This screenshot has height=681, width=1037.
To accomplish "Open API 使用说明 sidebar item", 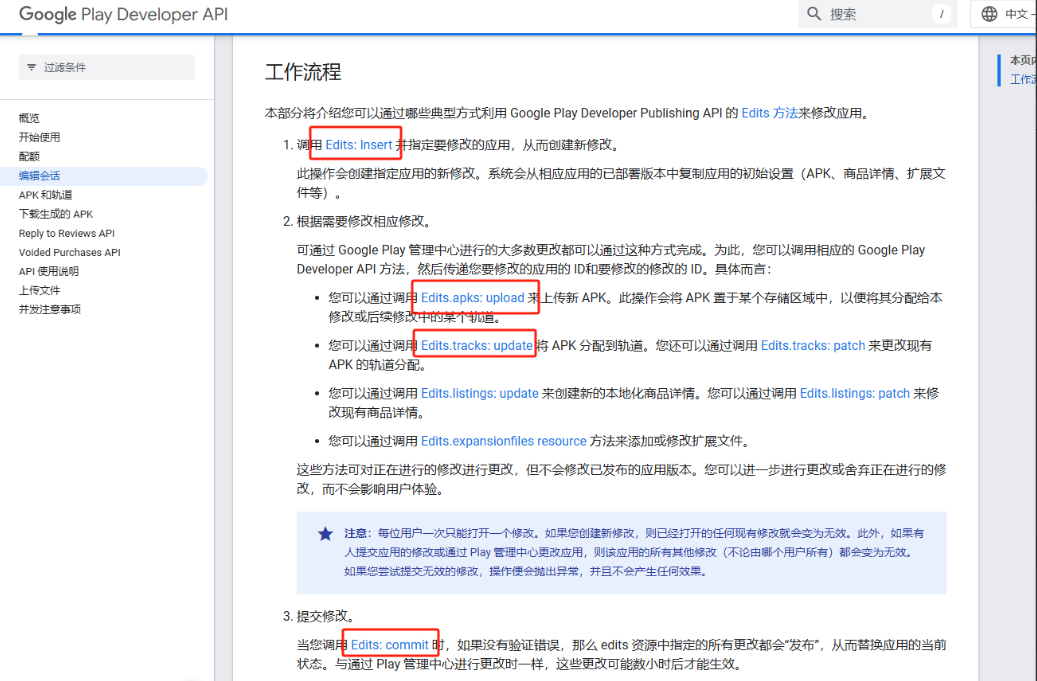I will coord(49,271).
